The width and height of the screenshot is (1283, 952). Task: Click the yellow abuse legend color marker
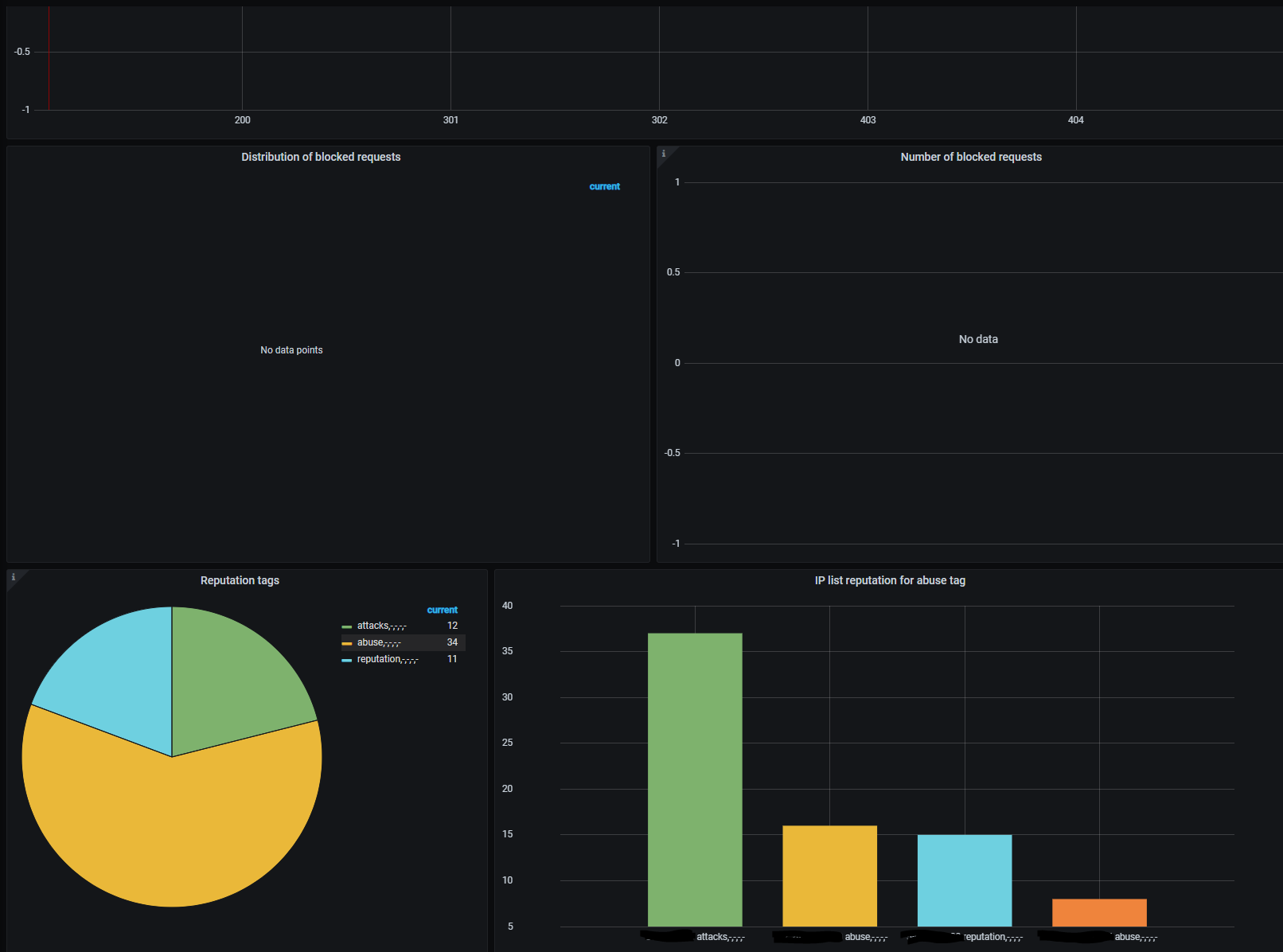click(x=346, y=643)
